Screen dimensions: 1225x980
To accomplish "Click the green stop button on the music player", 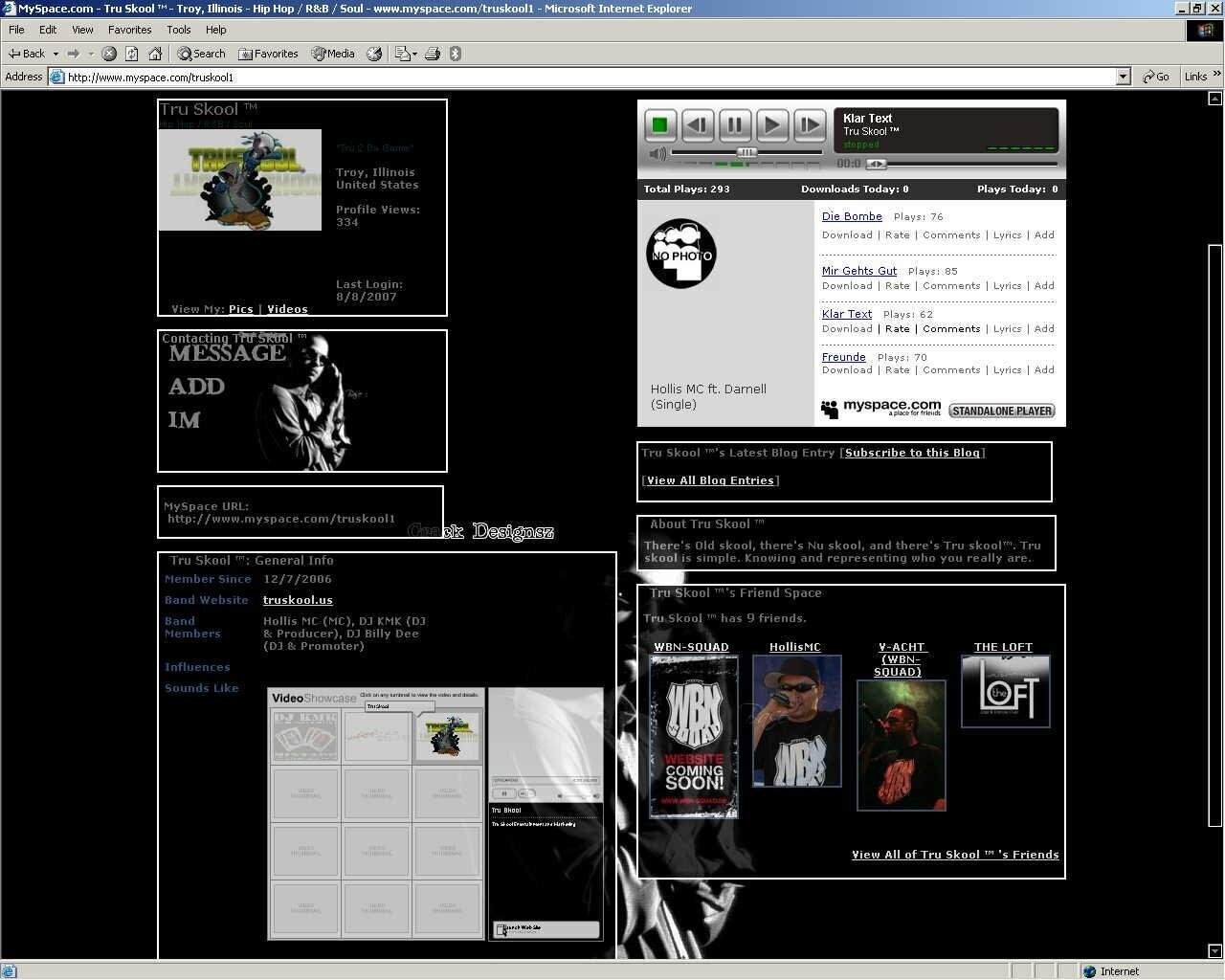I will [x=659, y=124].
